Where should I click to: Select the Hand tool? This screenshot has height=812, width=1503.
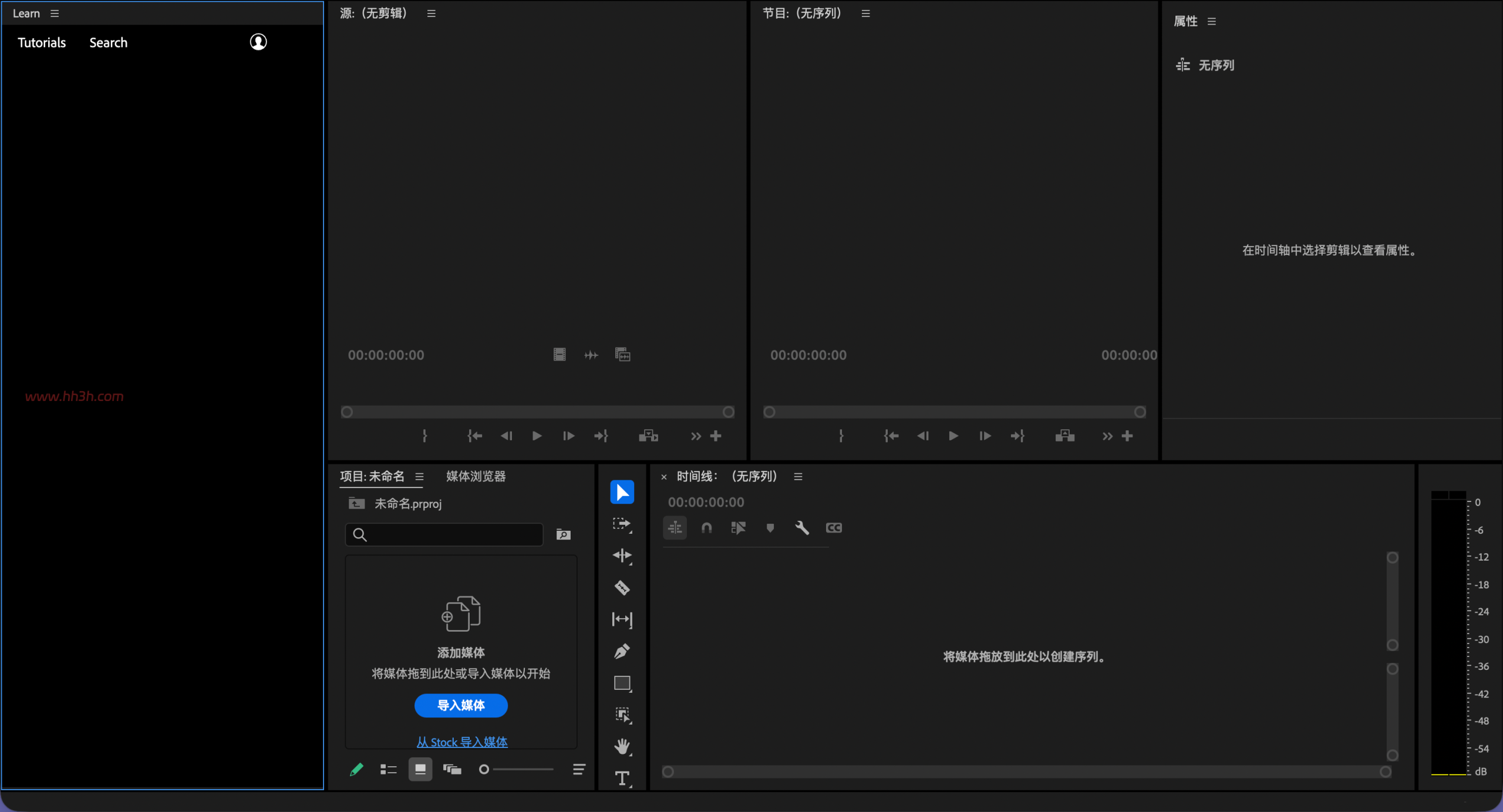point(622,746)
